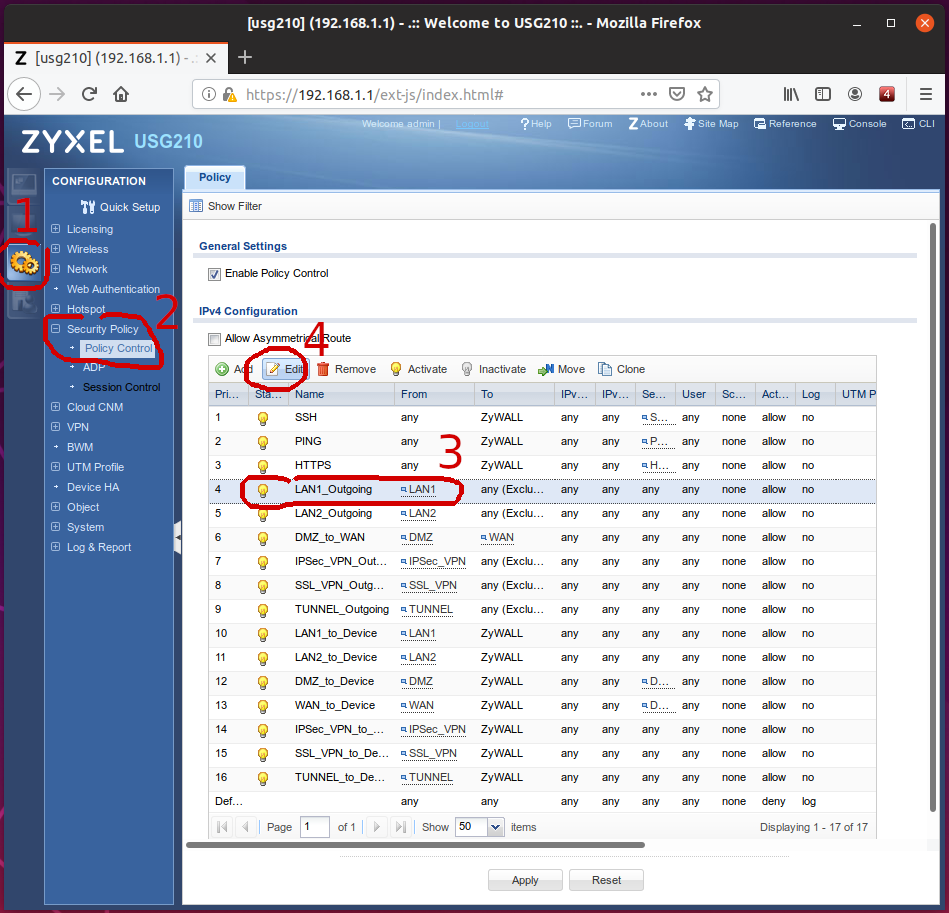Launch the web Console
The height and width of the screenshot is (913, 949).
coord(859,123)
